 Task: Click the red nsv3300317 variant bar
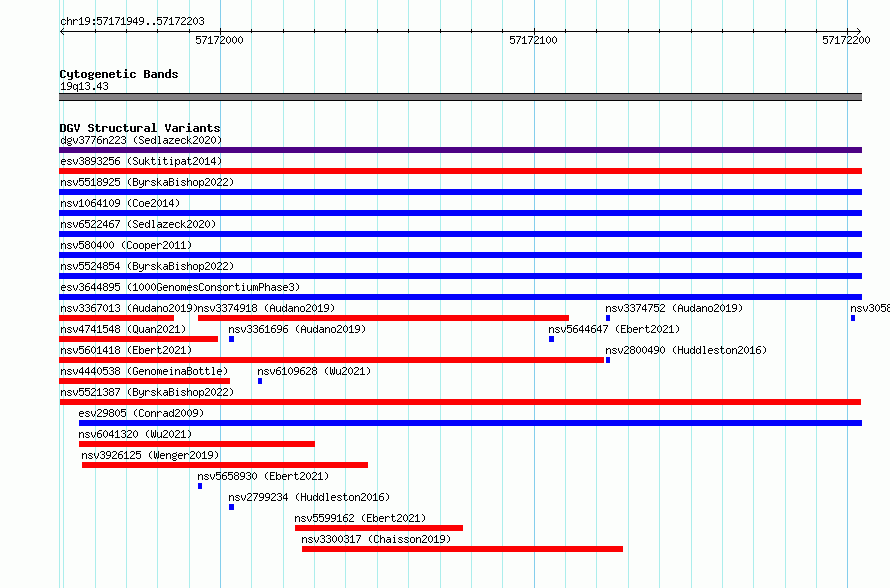coord(462,549)
